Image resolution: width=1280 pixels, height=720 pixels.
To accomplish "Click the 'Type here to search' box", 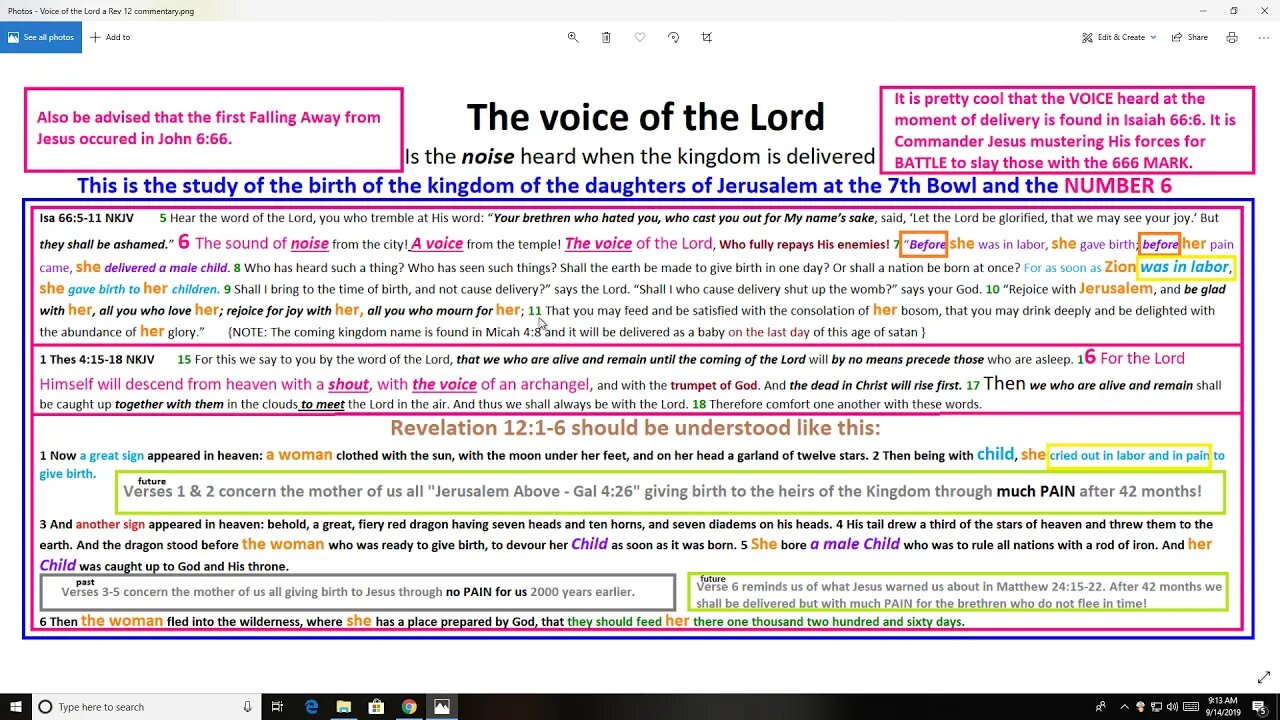I will pos(147,707).
